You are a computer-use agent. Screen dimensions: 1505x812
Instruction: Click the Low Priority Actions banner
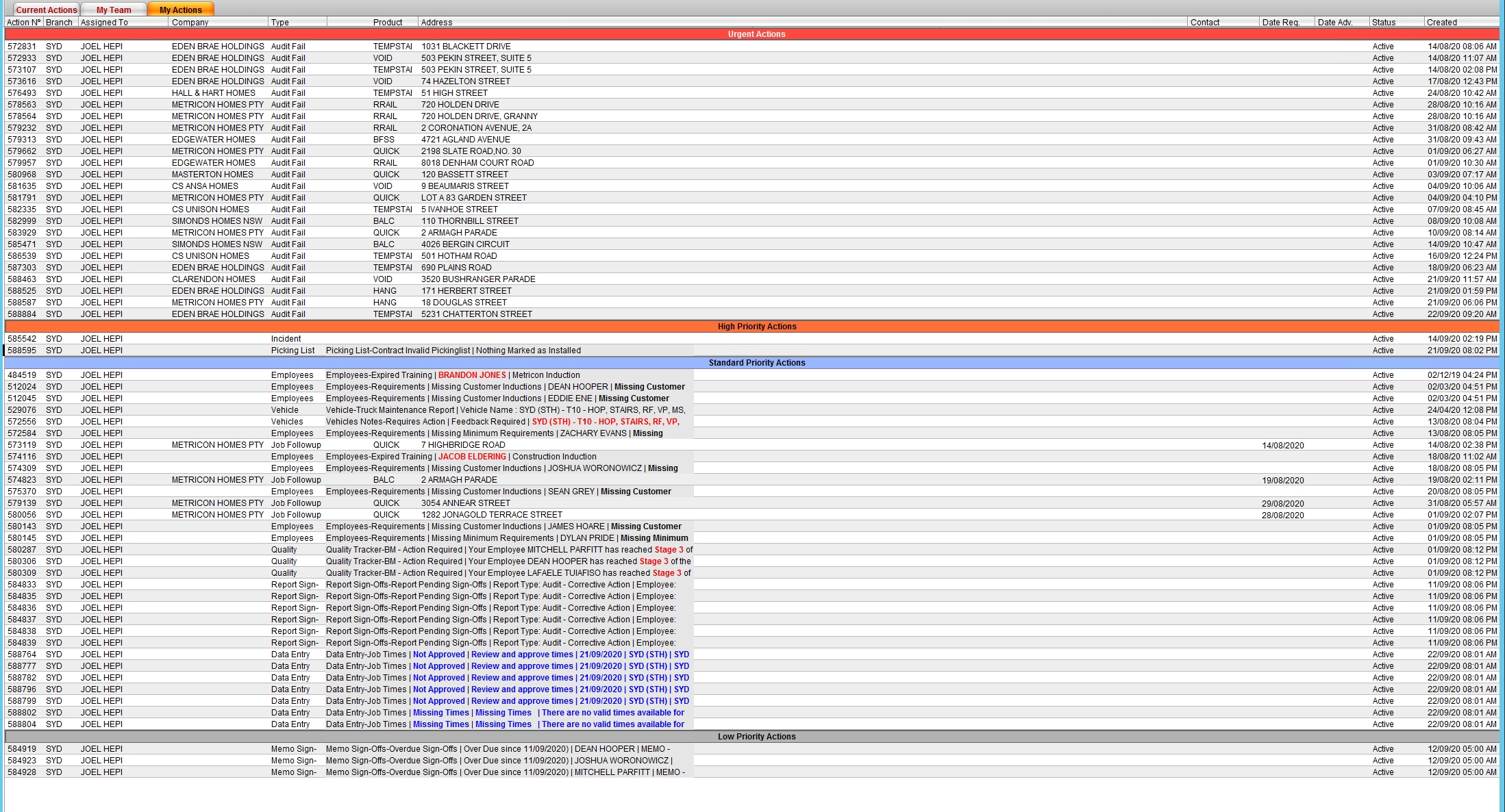pyautogui.click(x=756, y=737)
